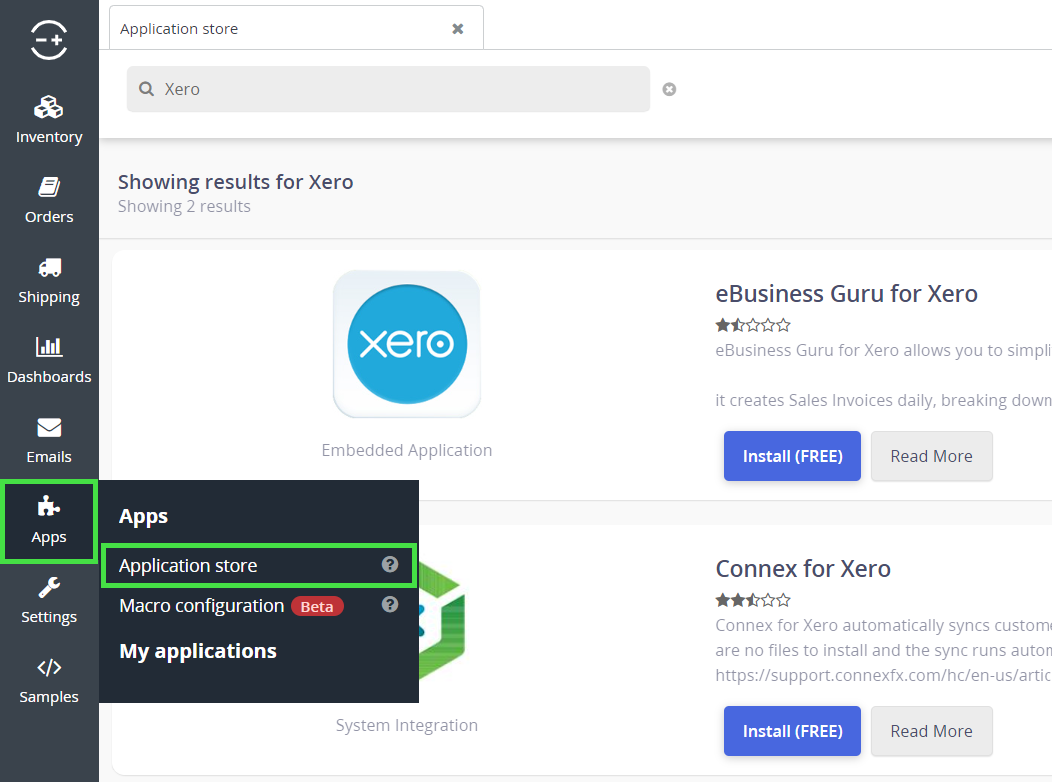Click the Apps menu heading
The image size is (1052, 782).
[x=144, y=516]
